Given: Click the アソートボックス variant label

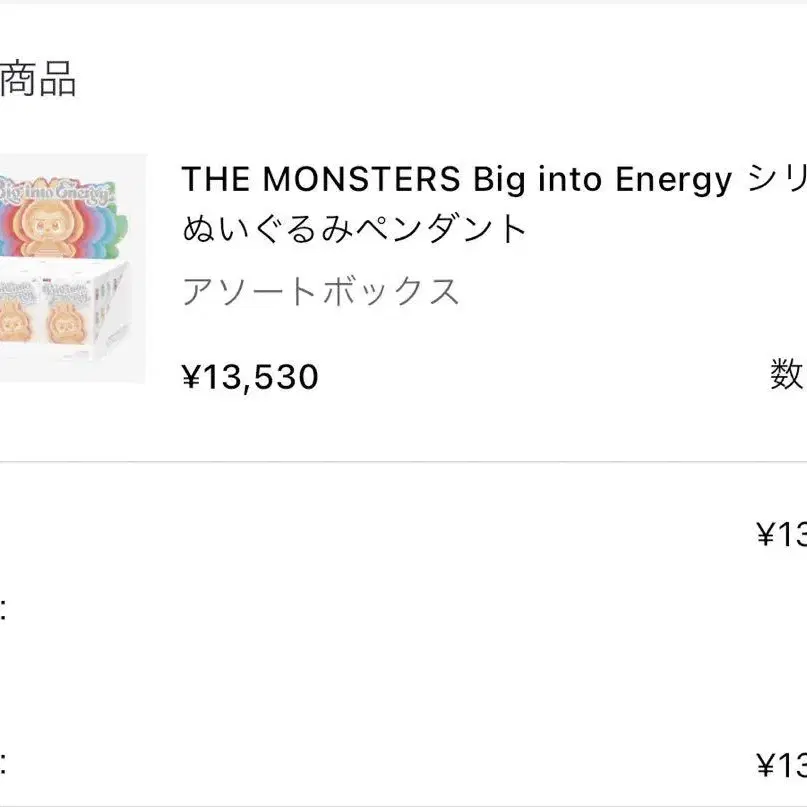Looking at the screenshot, I should (320, 292).
